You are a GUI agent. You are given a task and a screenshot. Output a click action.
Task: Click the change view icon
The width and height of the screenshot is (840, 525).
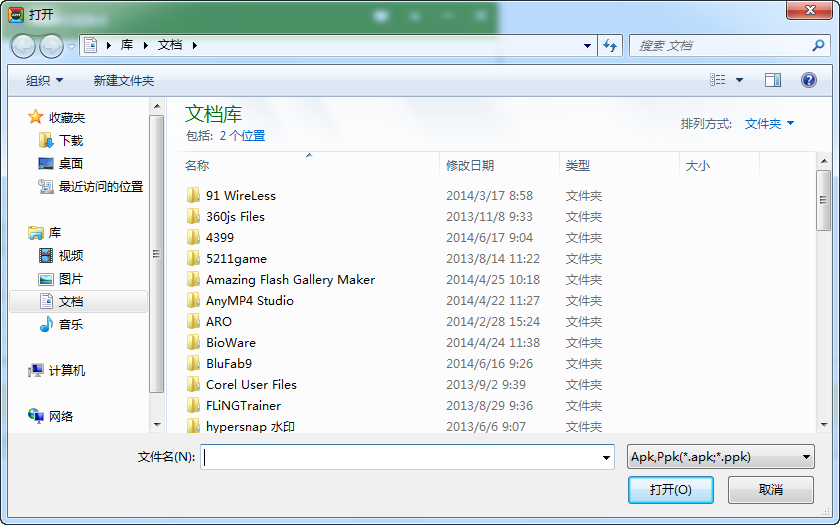[718, 80]
